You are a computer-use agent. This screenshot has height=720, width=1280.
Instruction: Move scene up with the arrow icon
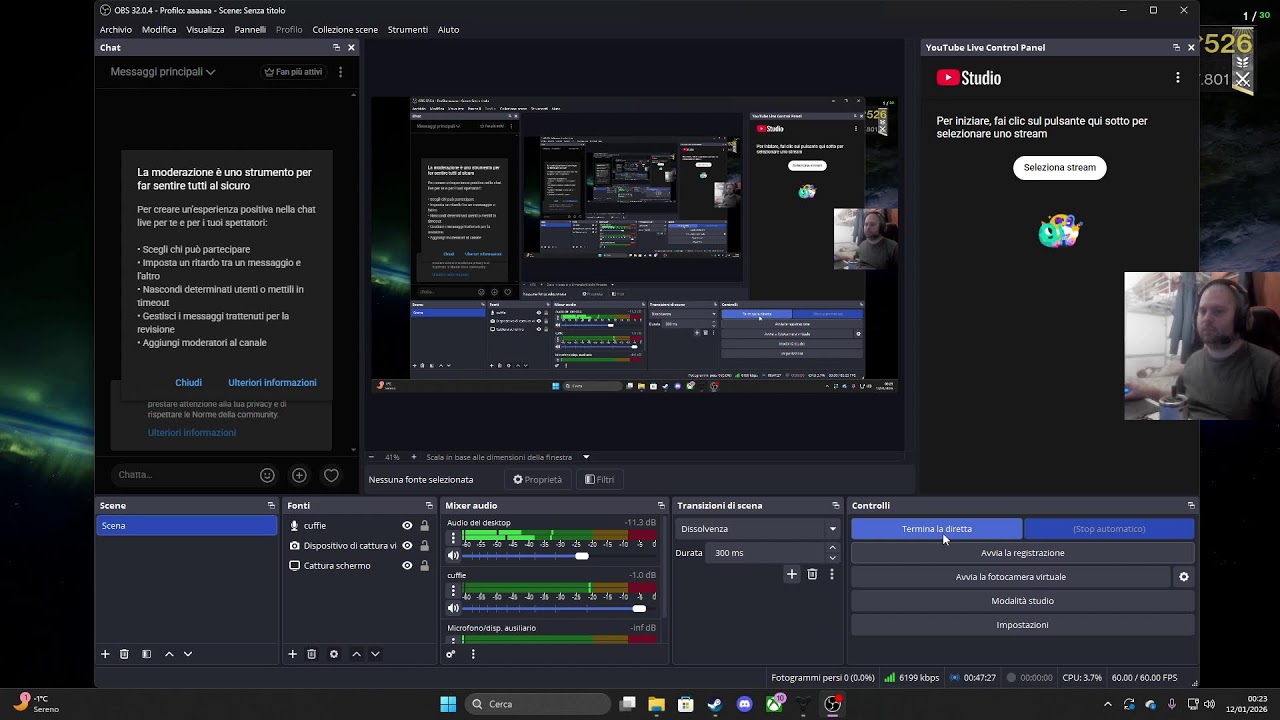tap(169, 654)
